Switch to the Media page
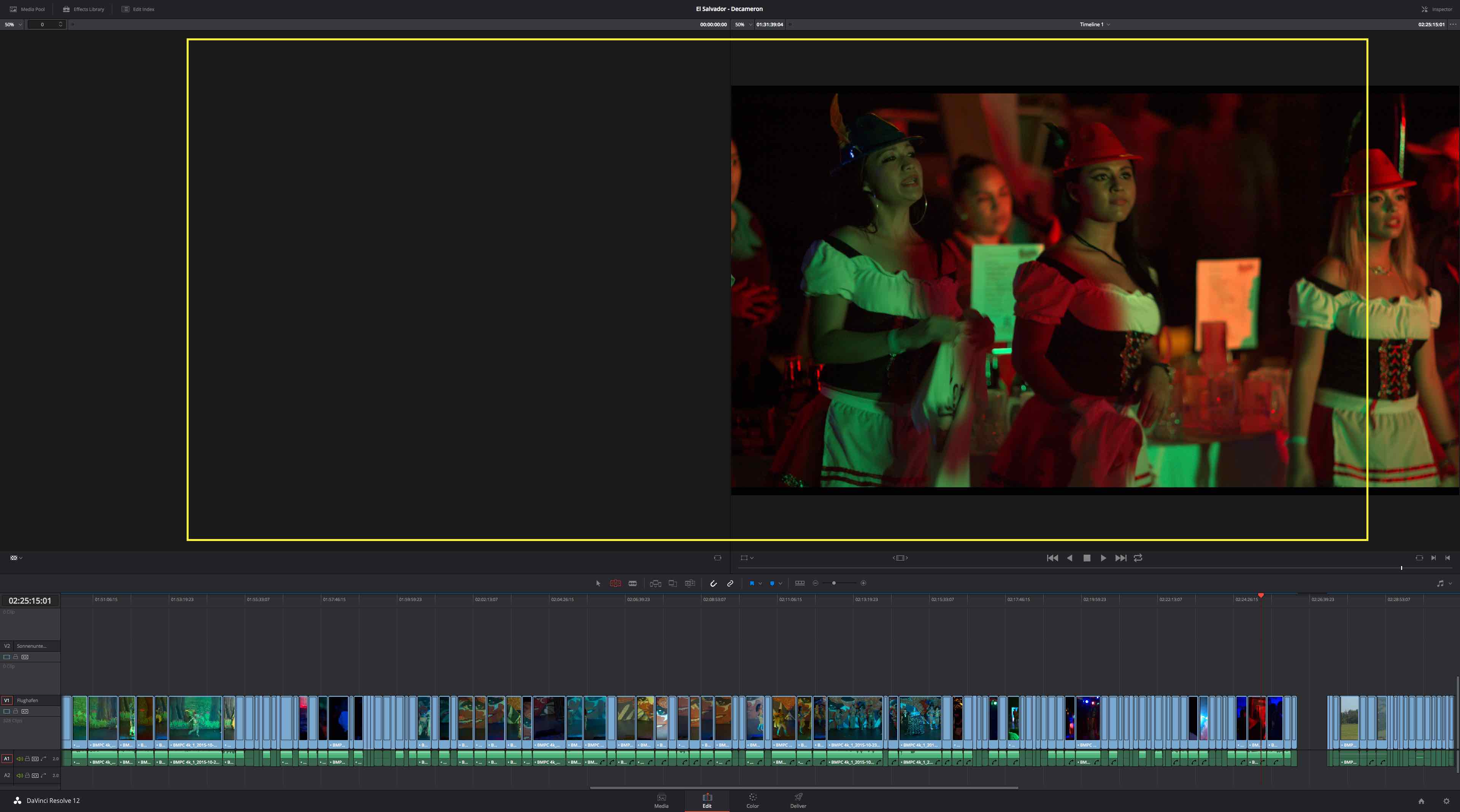Screen dimensions: 1460x812 coord(662,801)
